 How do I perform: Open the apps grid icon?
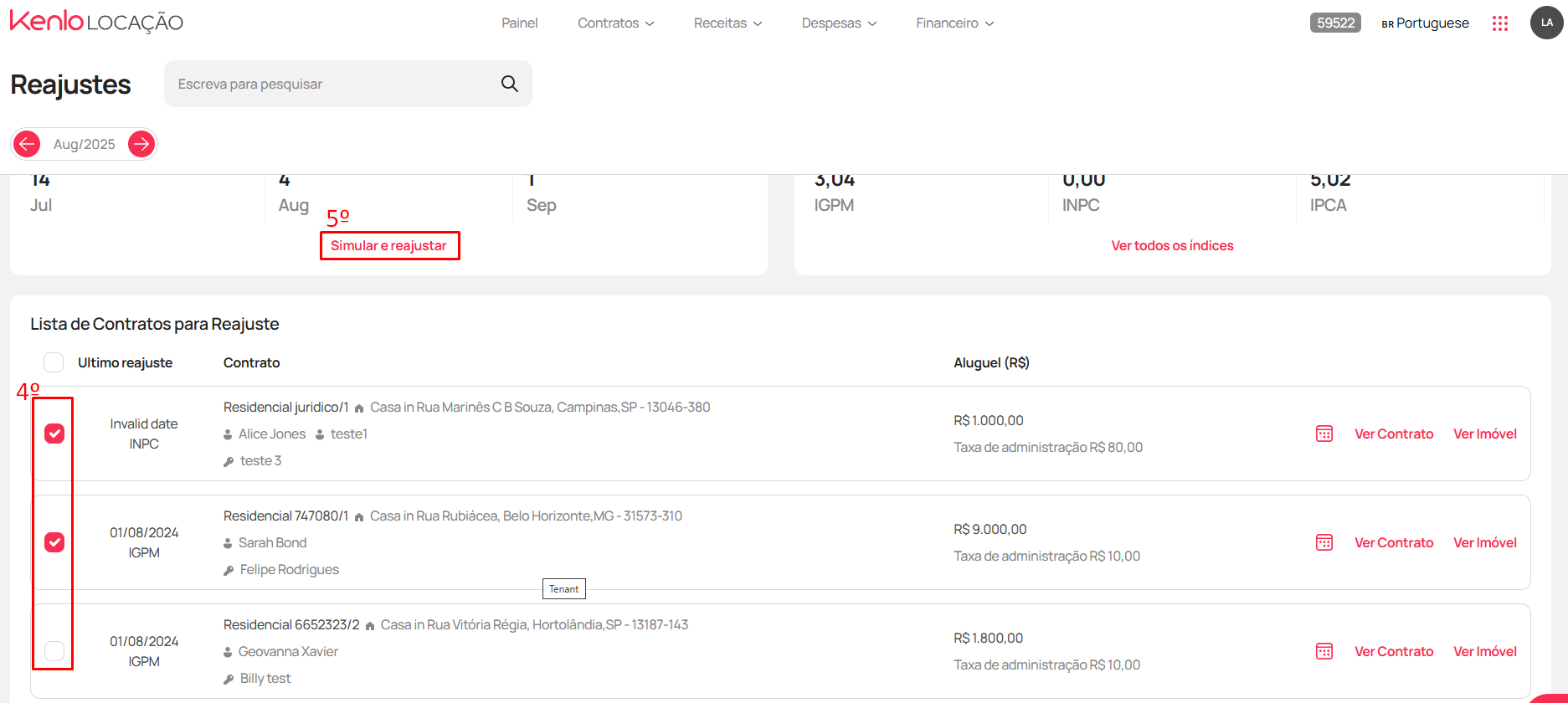pyautogui.click(x=1499, y=23)
